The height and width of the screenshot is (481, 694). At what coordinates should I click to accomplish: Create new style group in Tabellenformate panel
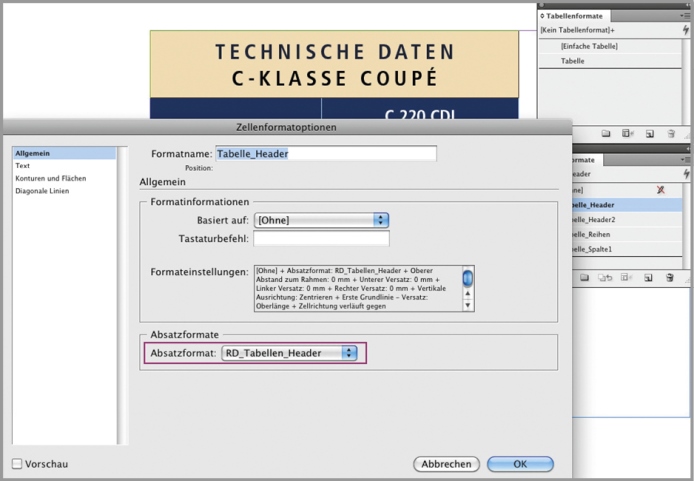[x=606, y=133]
